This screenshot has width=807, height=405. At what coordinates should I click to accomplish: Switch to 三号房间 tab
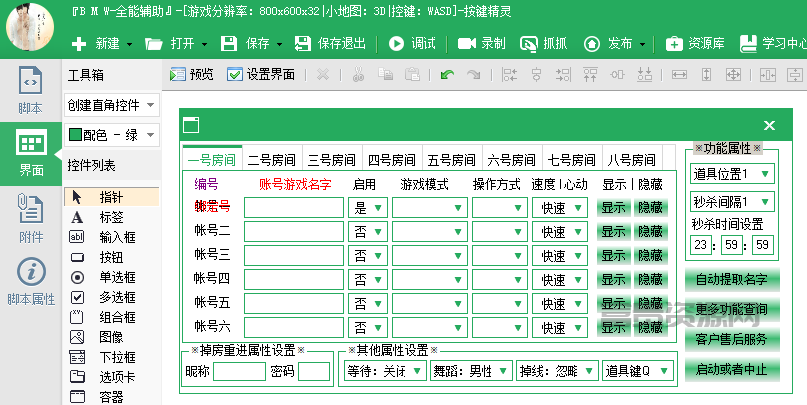click(332, 160)
